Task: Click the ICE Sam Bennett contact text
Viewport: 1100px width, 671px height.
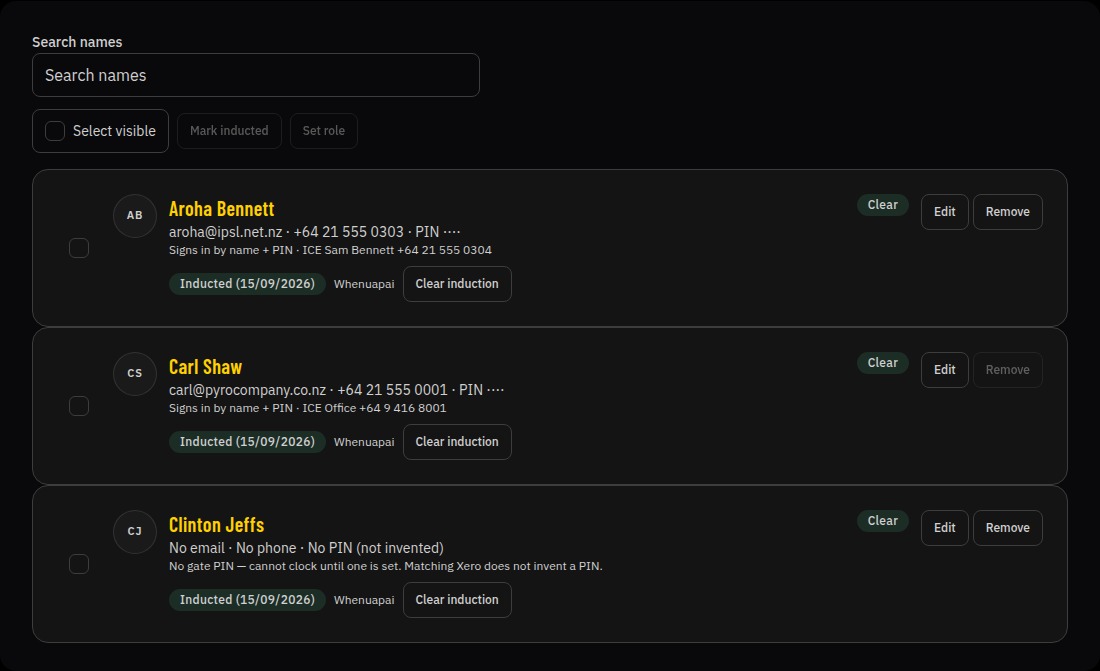Action: 397,251
